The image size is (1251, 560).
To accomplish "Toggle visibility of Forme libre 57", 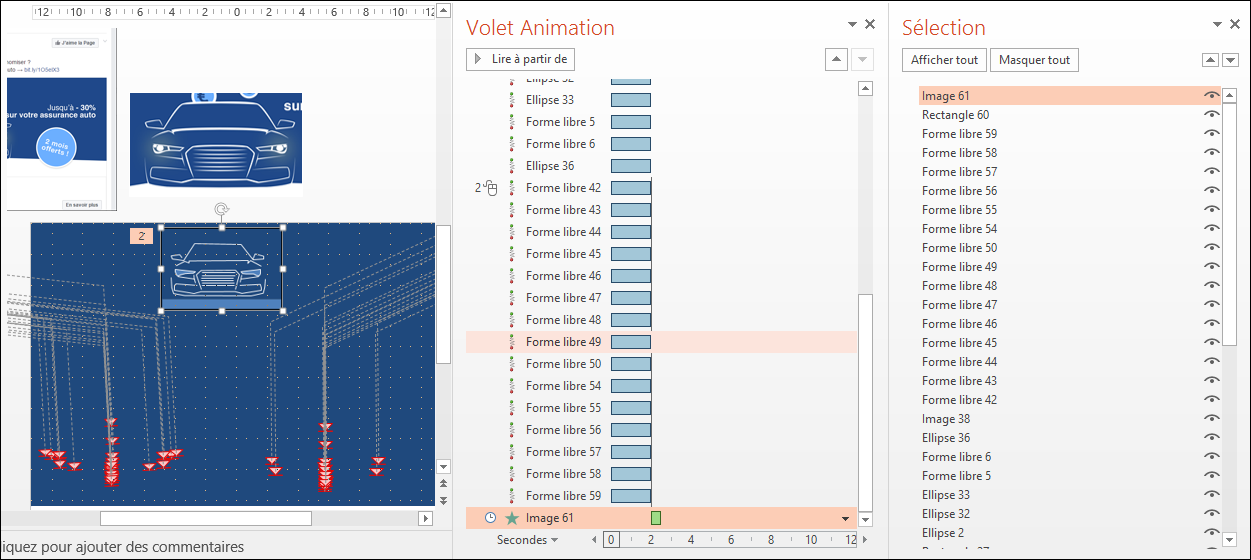I will 1211,172.
